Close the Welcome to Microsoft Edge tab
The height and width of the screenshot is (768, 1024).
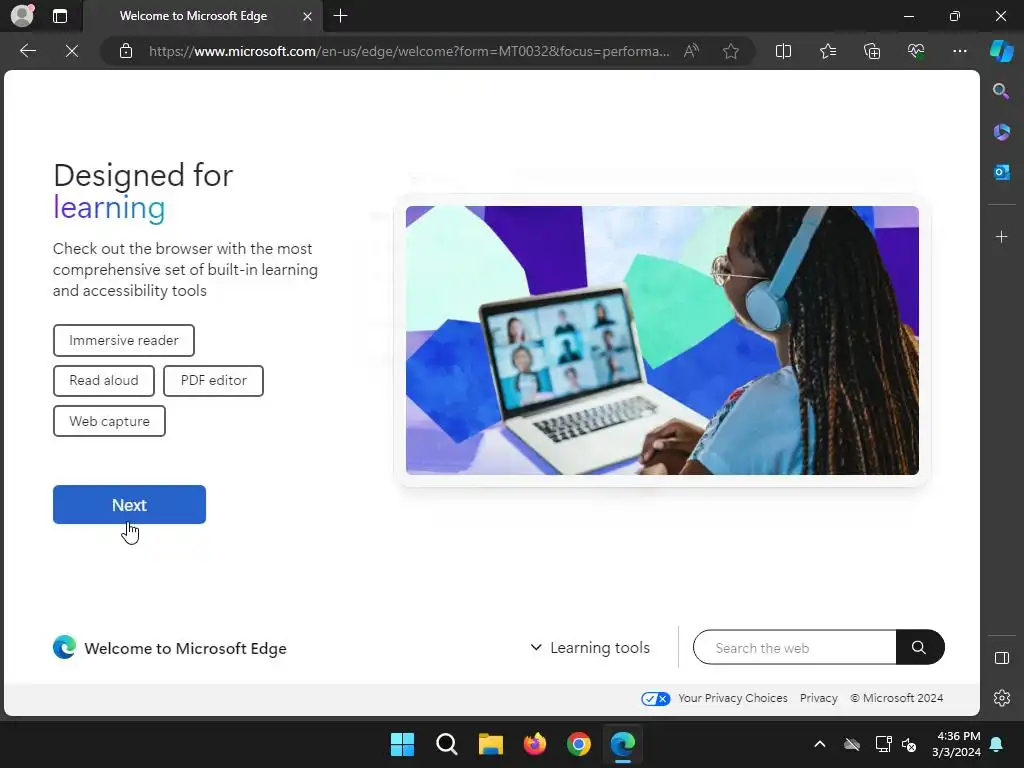click(307, 16)
